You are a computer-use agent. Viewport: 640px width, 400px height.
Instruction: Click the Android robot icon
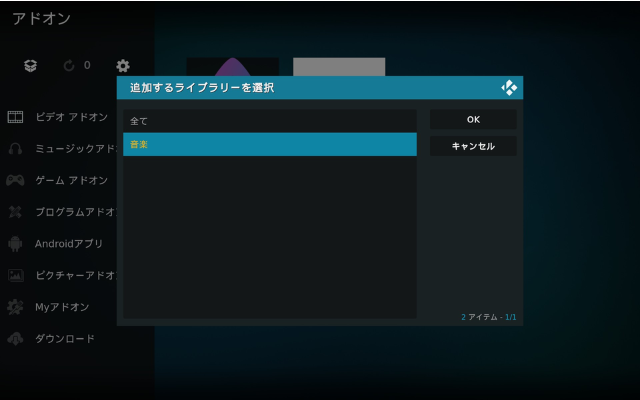15,244
